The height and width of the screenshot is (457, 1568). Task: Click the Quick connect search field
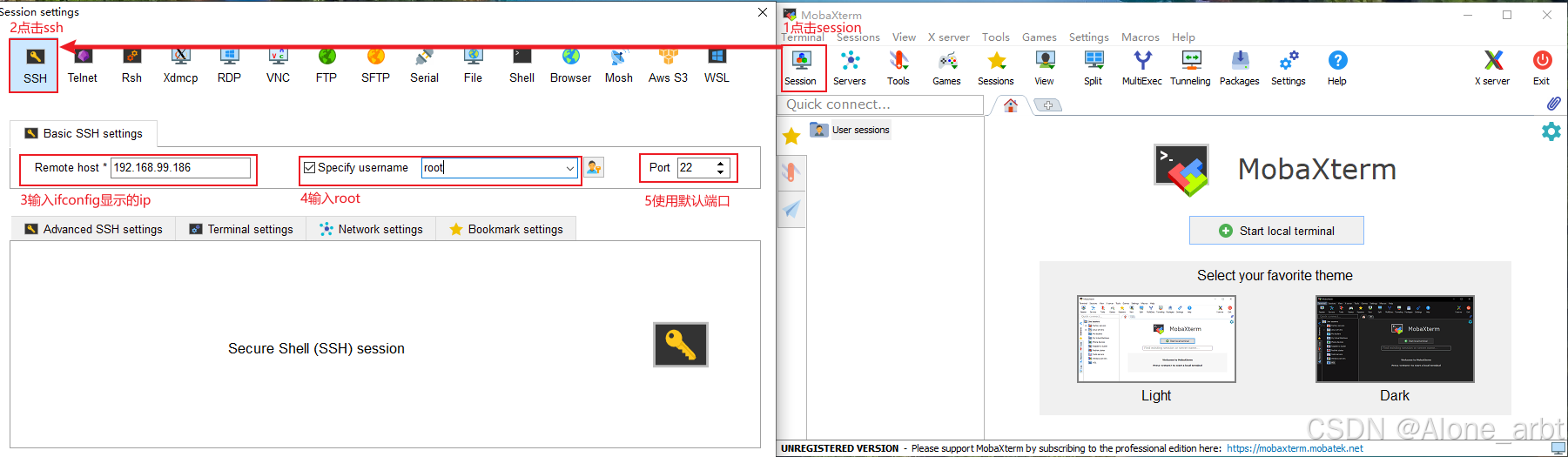881,104
